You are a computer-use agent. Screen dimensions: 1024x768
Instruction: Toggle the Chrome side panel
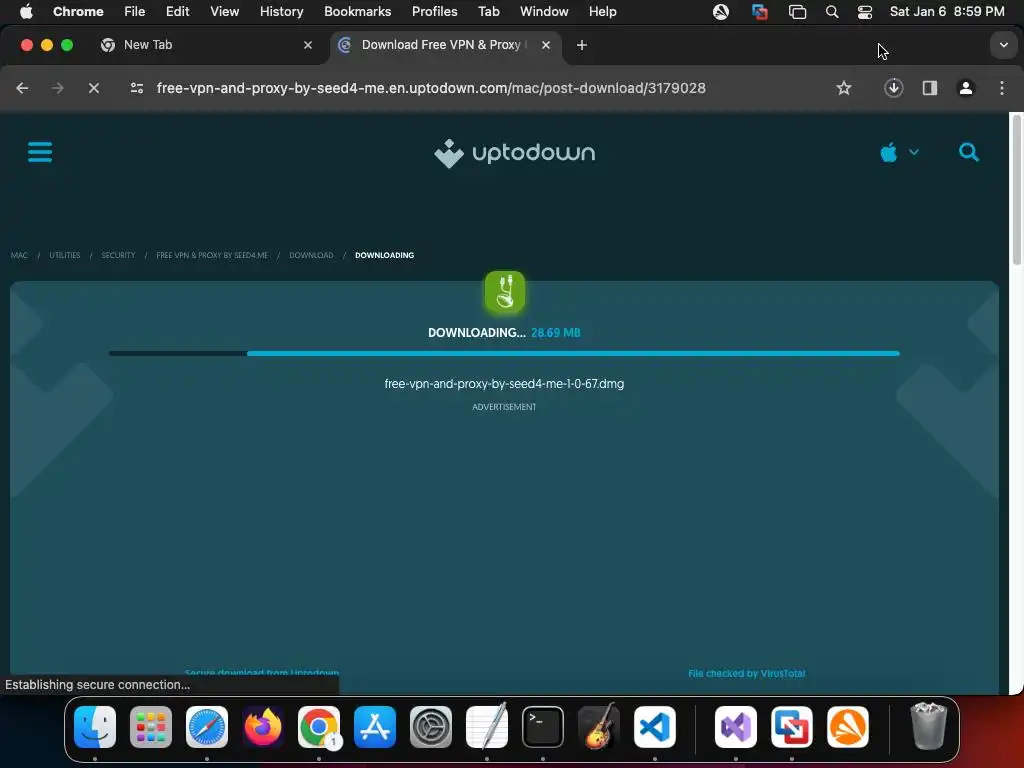click(930, 88)
